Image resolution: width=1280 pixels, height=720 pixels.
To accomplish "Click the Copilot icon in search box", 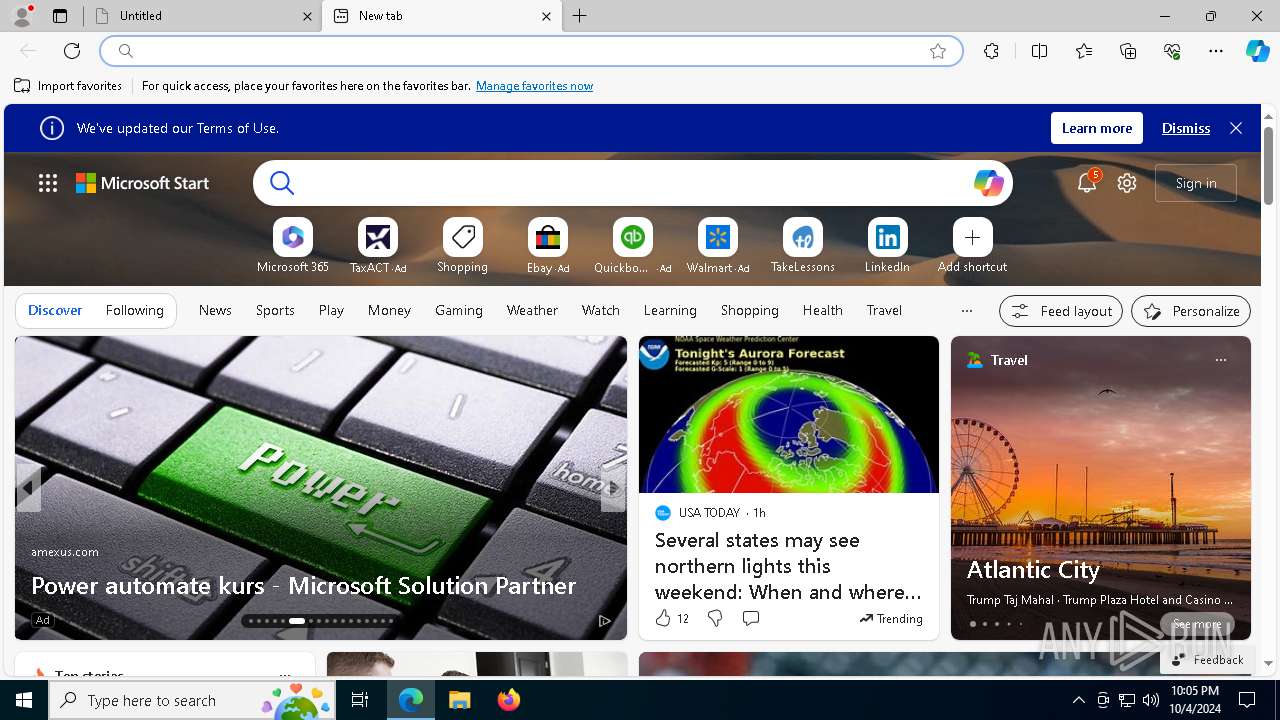I will [988, 183].
